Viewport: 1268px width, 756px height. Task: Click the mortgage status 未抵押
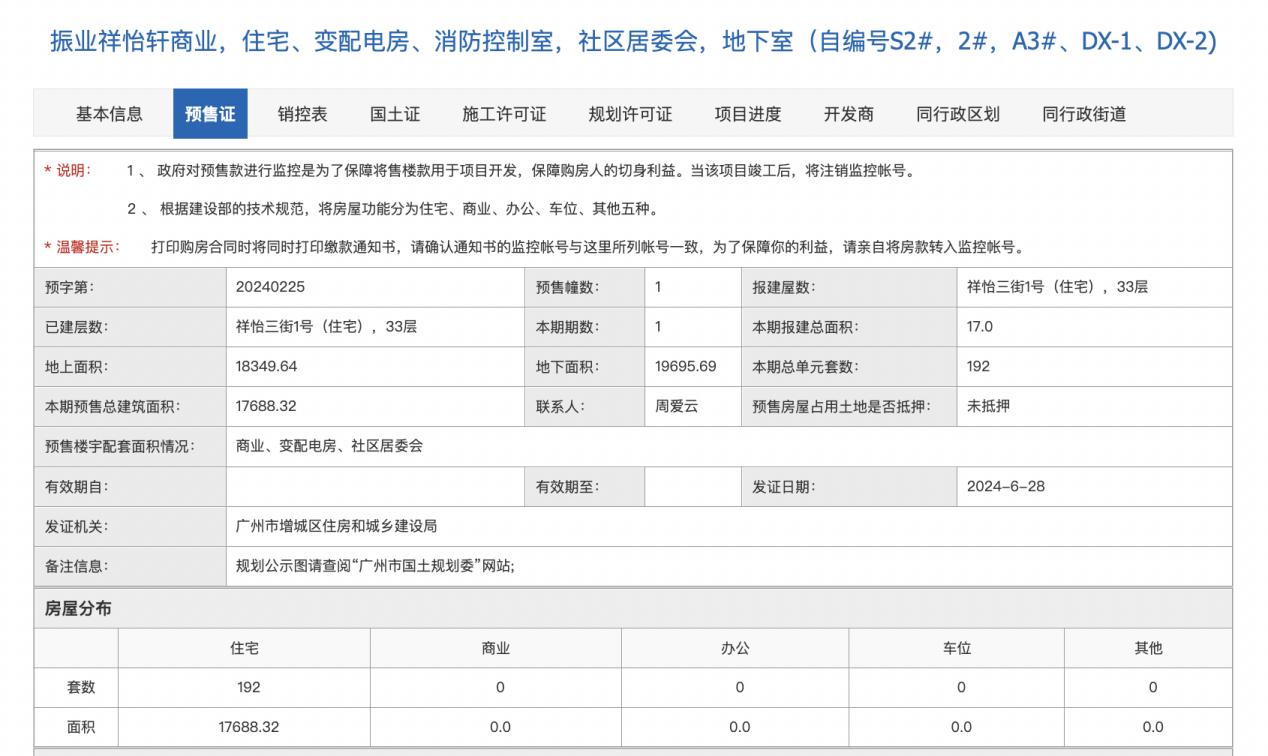[988, 407]
